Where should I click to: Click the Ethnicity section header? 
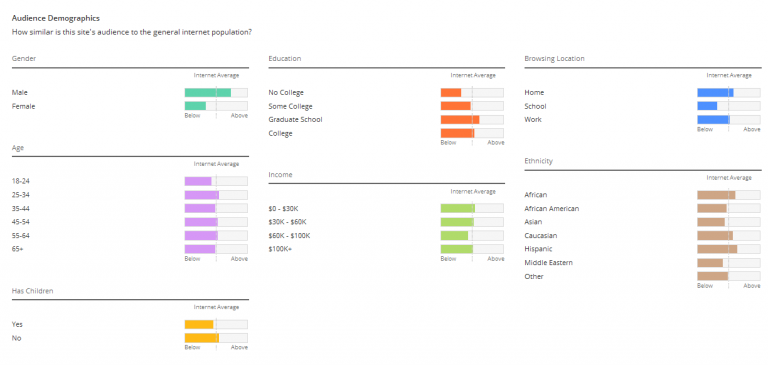(538, 161)
